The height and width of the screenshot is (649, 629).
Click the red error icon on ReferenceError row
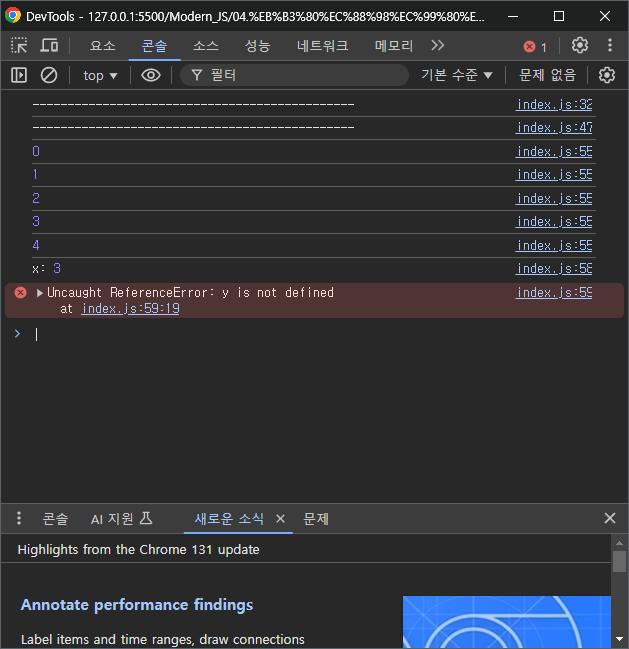point(20,293)
